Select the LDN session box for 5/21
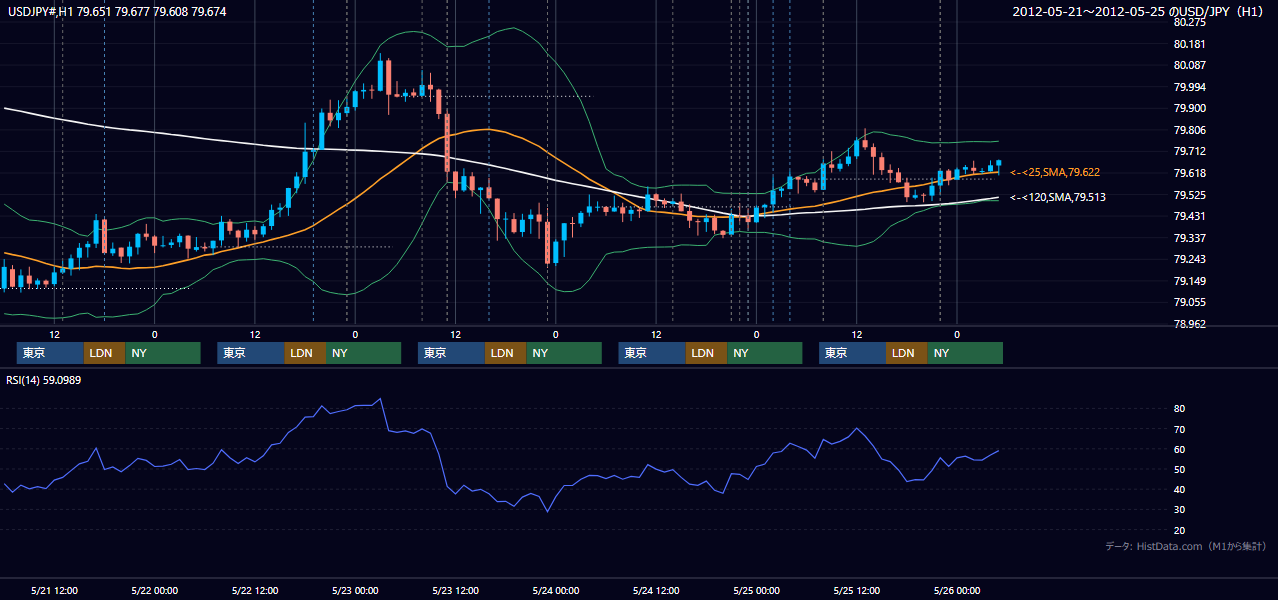 [x=104, y=353]
